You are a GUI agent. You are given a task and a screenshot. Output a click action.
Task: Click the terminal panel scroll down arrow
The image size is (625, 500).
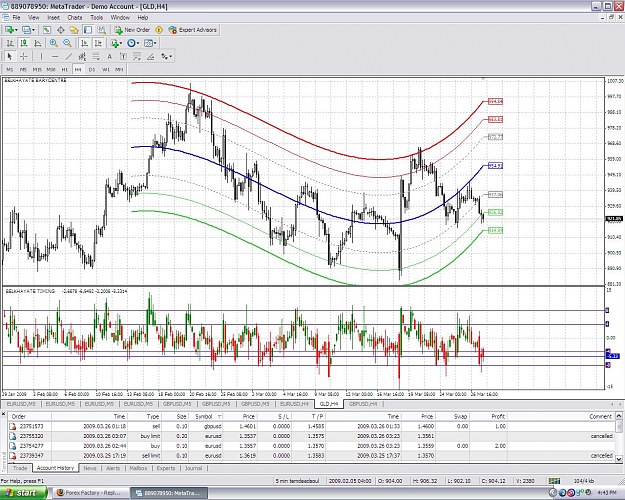[x=619, y=459]
